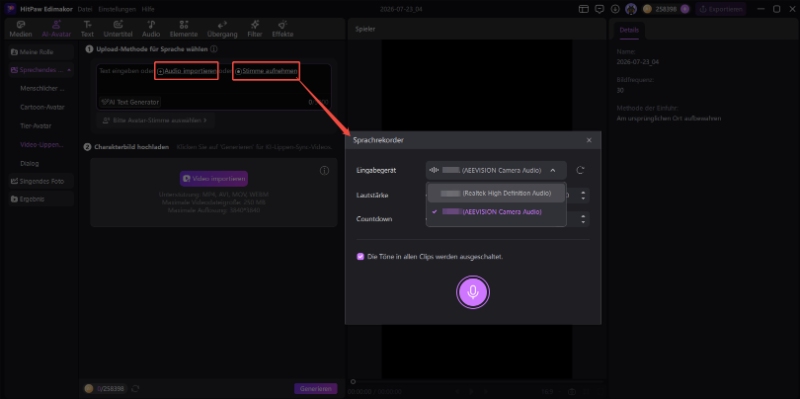Open the Medien tab

tap(21, 29)
